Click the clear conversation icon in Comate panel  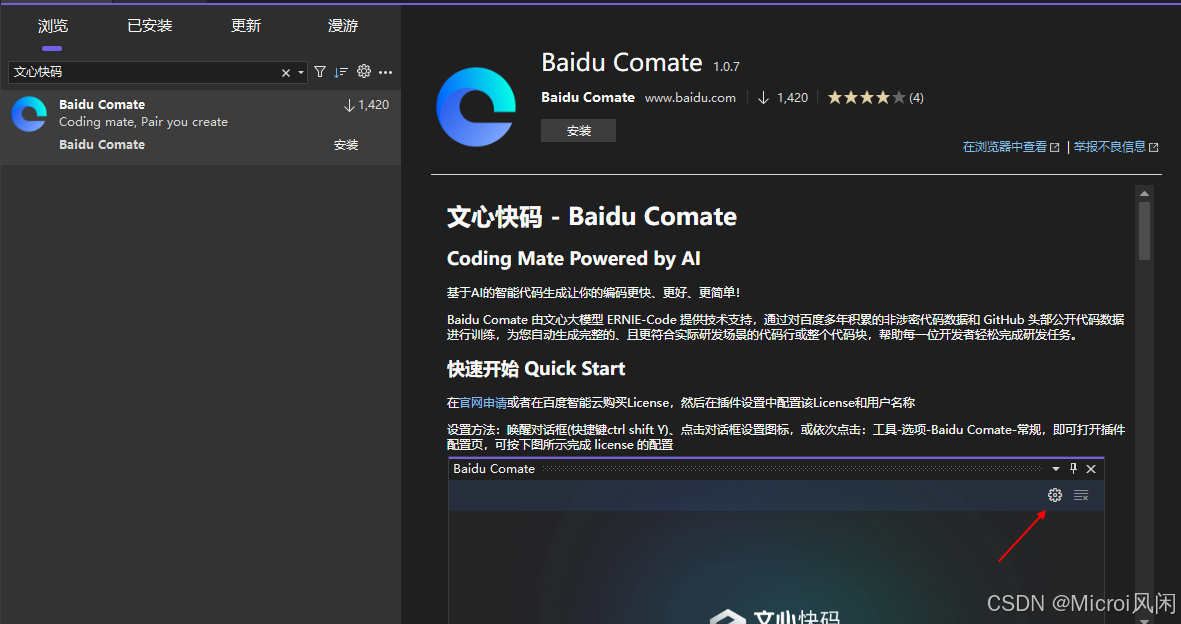pos(1081,495)
